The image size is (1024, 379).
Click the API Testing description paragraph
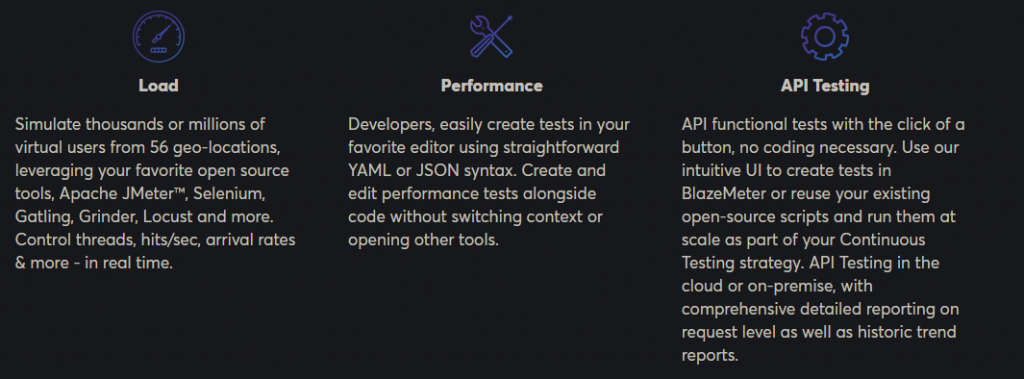pyautogui.click(x=823, y=240)
